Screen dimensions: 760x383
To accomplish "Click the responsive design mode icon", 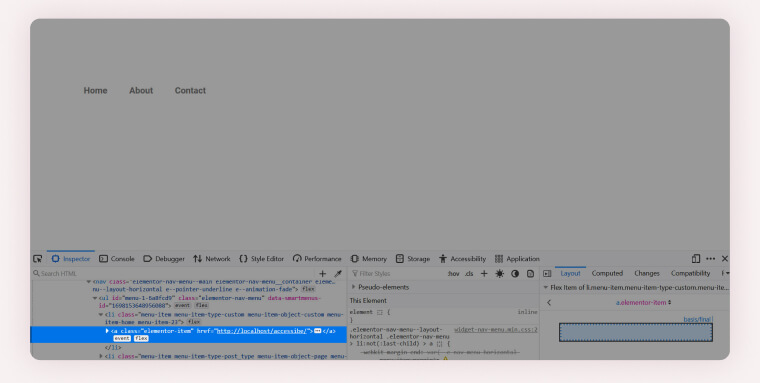I will (696, 258).
